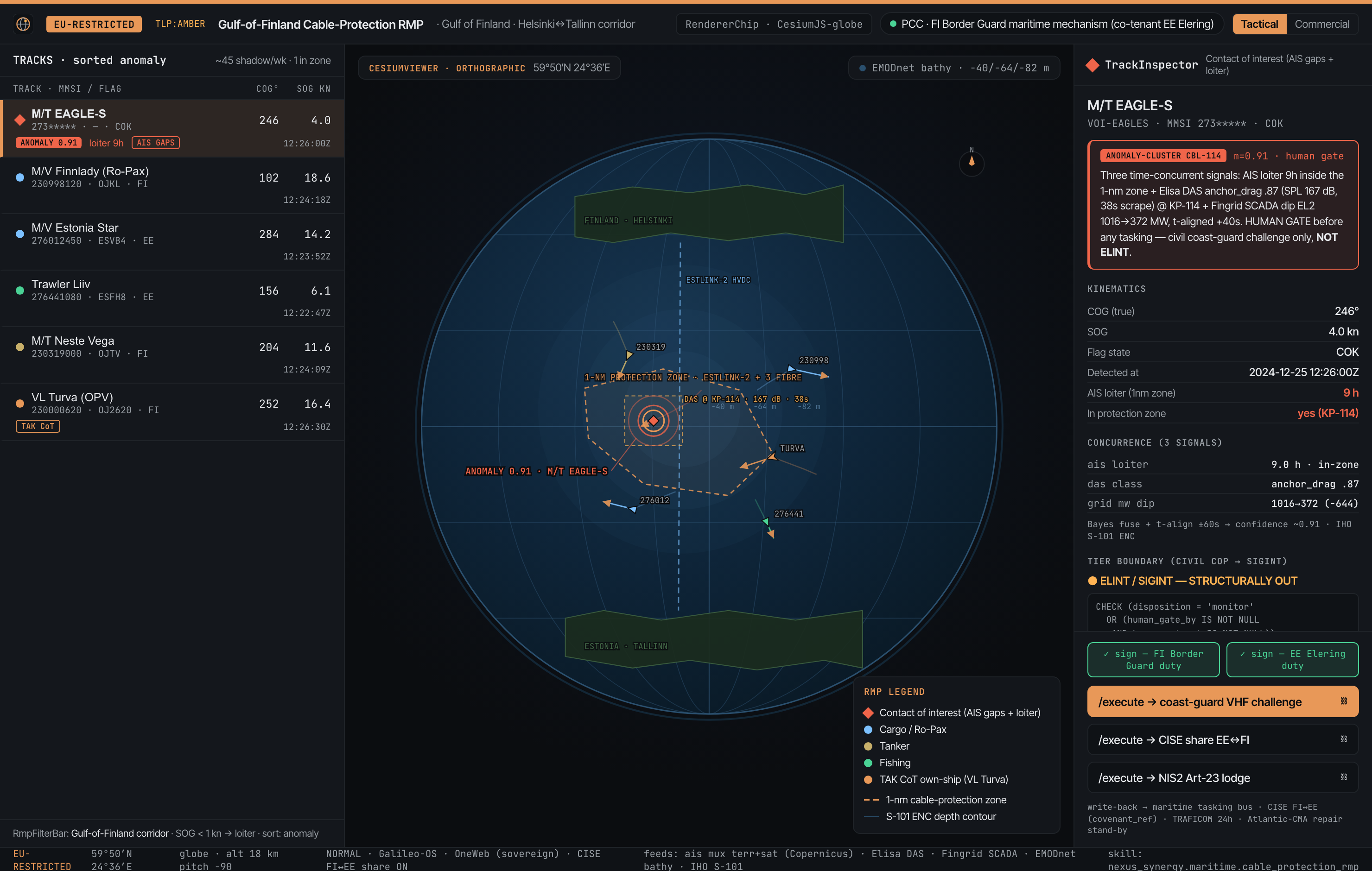Click the TLP:AMBER label
This screenshot has width=1372, height=871.
[180, 24]
